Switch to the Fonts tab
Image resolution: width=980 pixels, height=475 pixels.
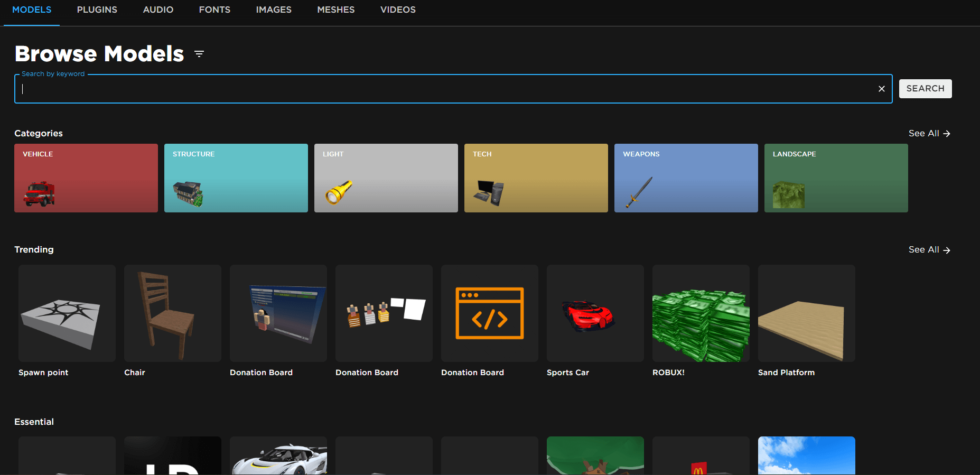pos(214,10)
